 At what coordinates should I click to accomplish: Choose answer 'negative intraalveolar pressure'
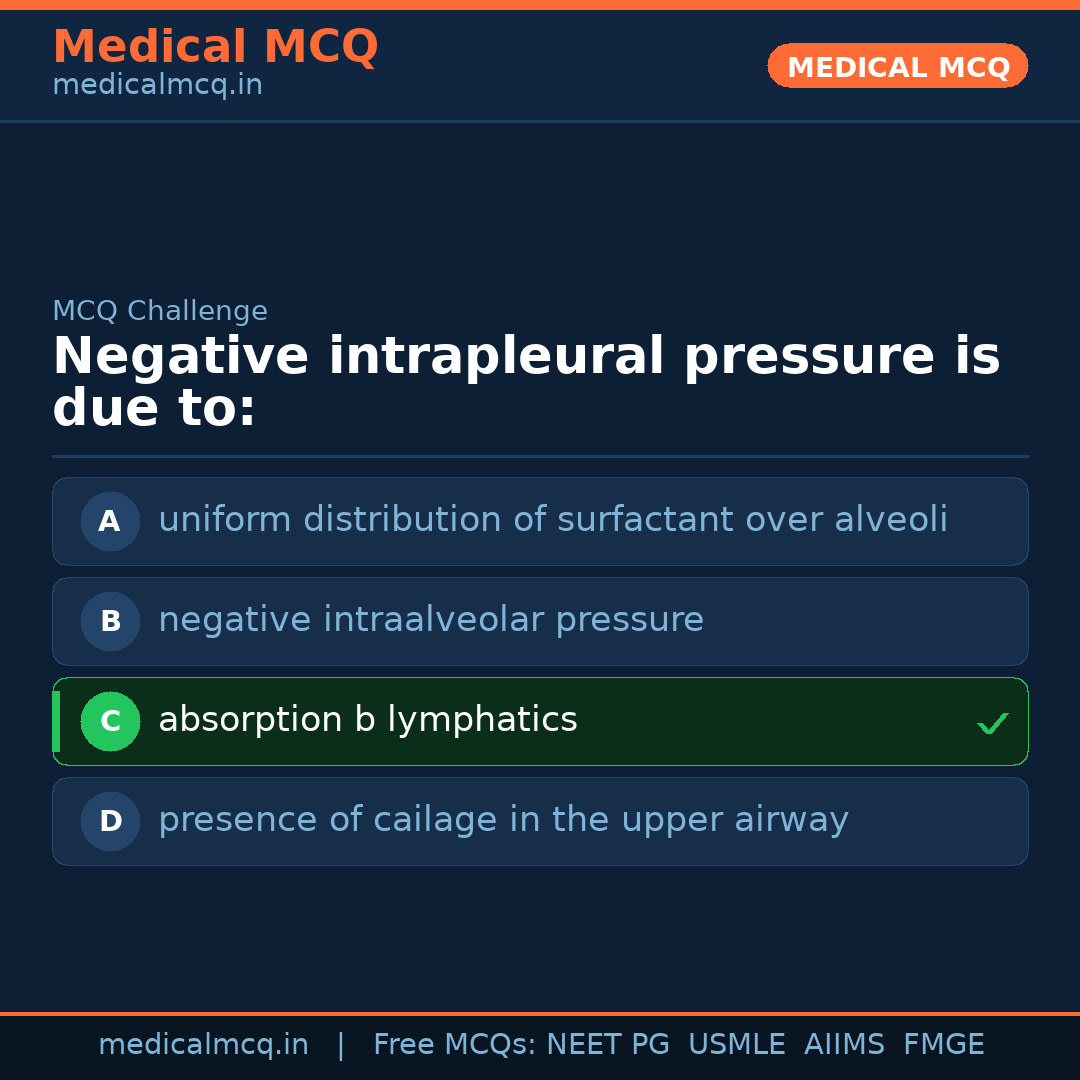[x=430, y=620]
